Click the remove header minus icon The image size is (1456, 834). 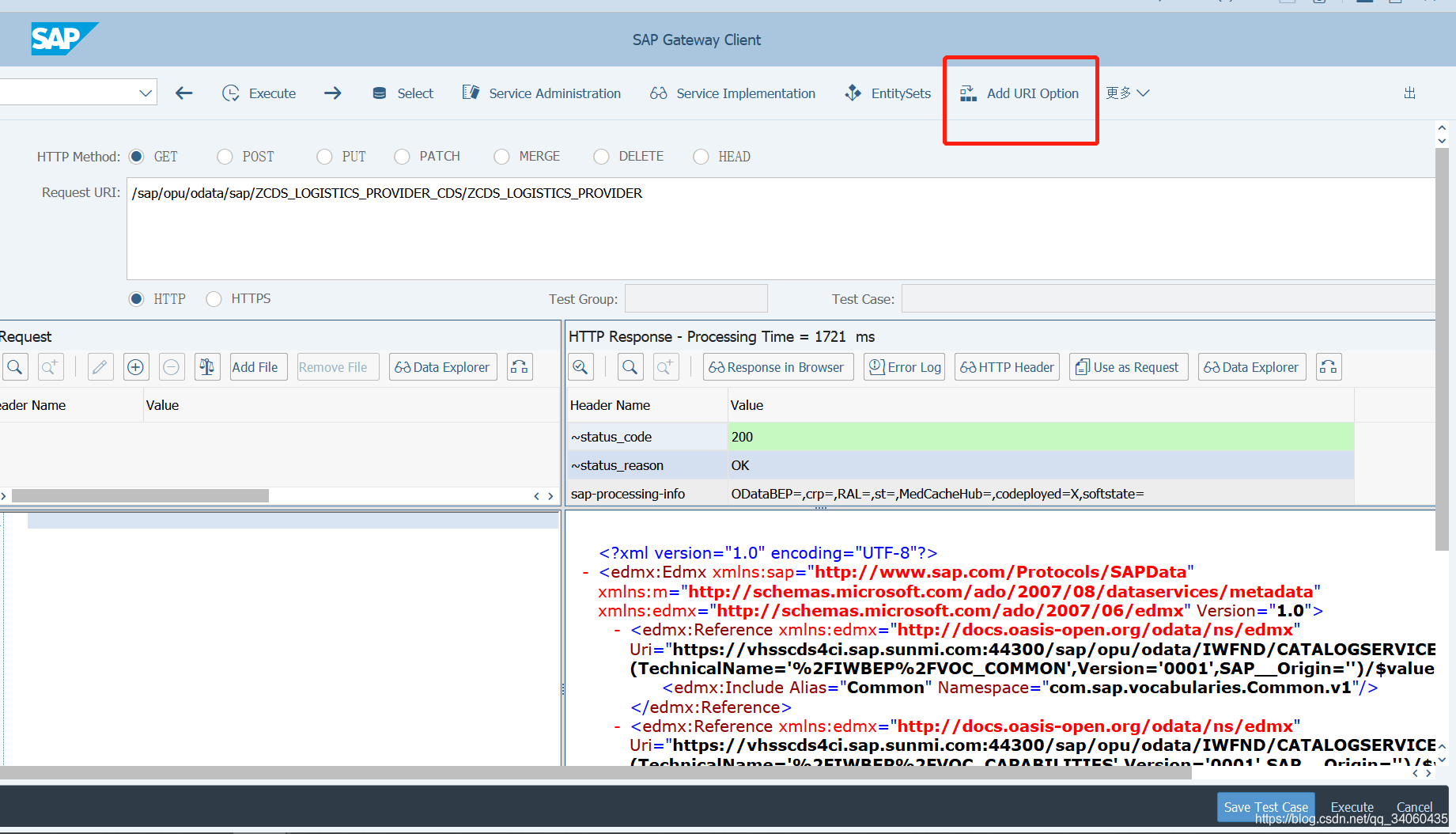(172, 367)
